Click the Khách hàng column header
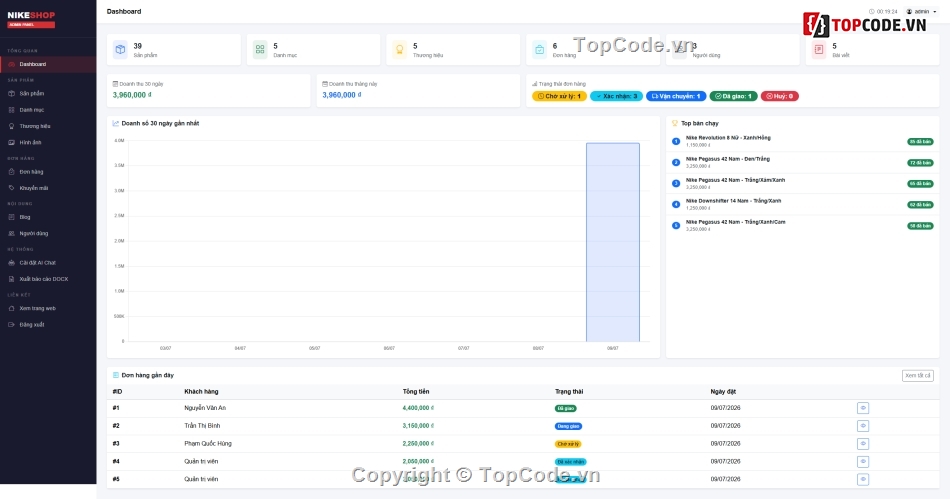Screen dimensions: 950x499 coord(201,392)
